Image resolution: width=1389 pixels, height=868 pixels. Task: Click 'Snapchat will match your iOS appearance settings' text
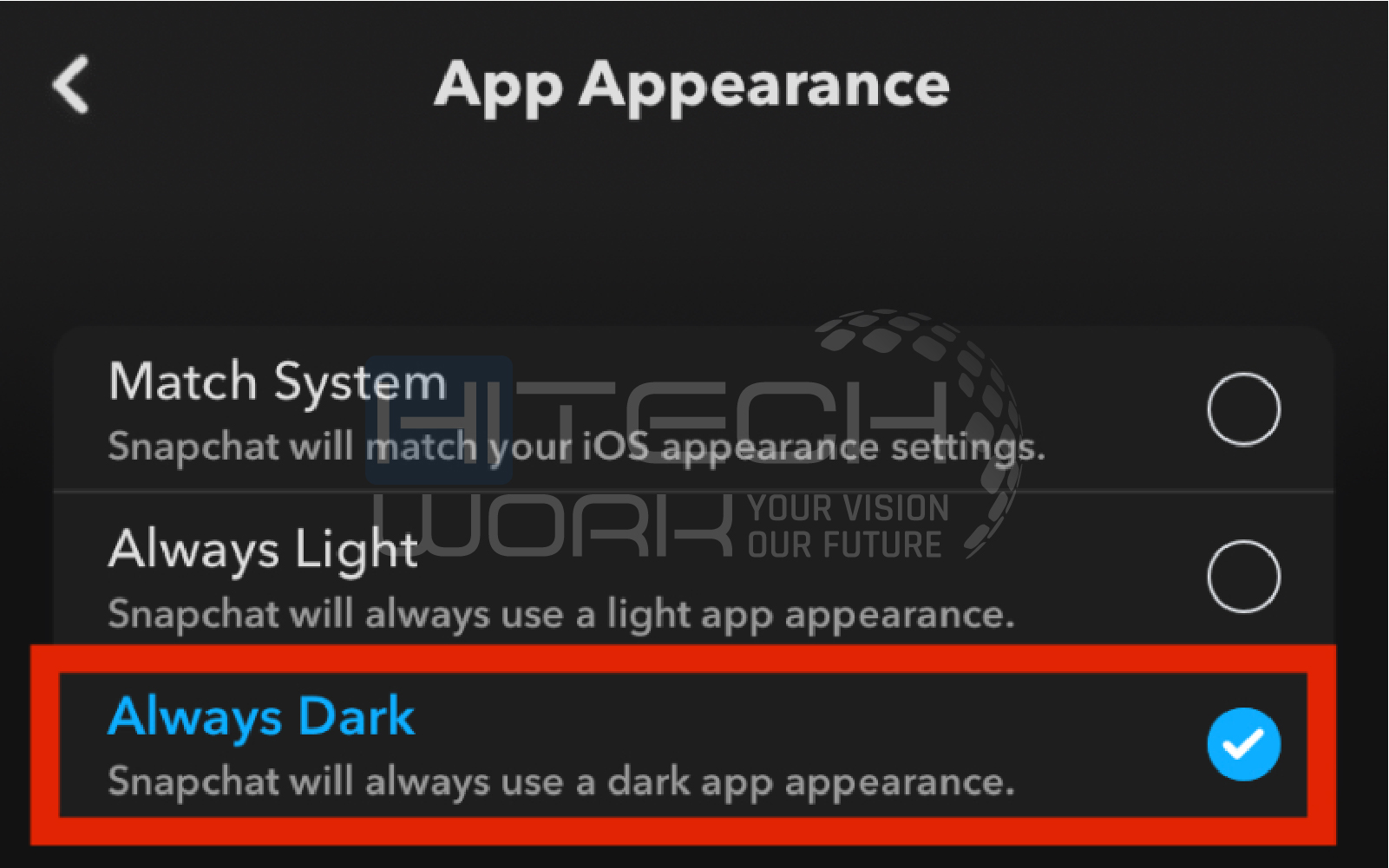[577, 447]
